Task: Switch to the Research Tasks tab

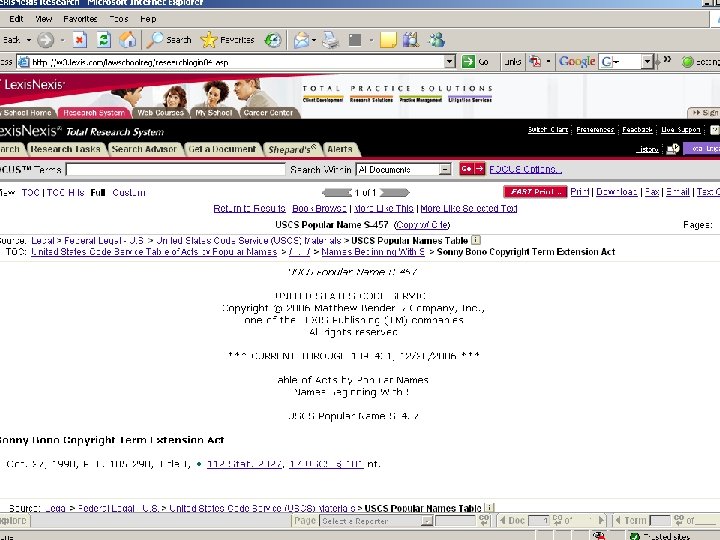Action: point(66,149)
